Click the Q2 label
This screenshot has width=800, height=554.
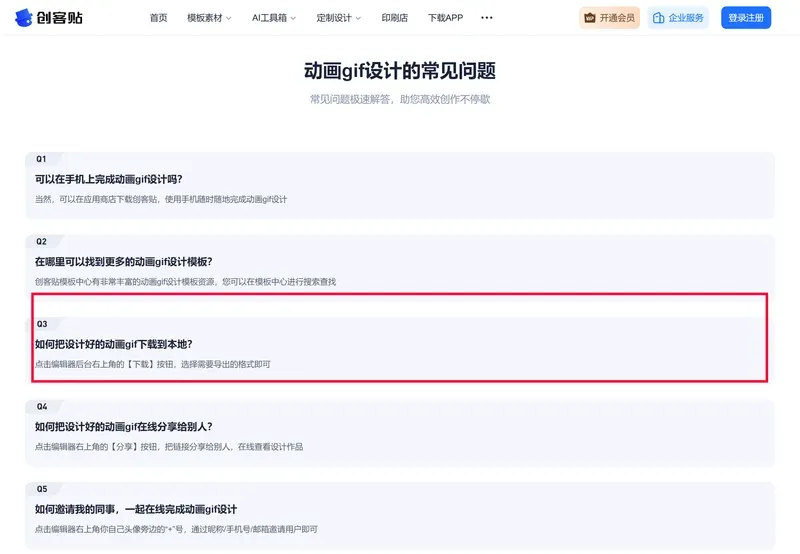[x=41, y=242]
